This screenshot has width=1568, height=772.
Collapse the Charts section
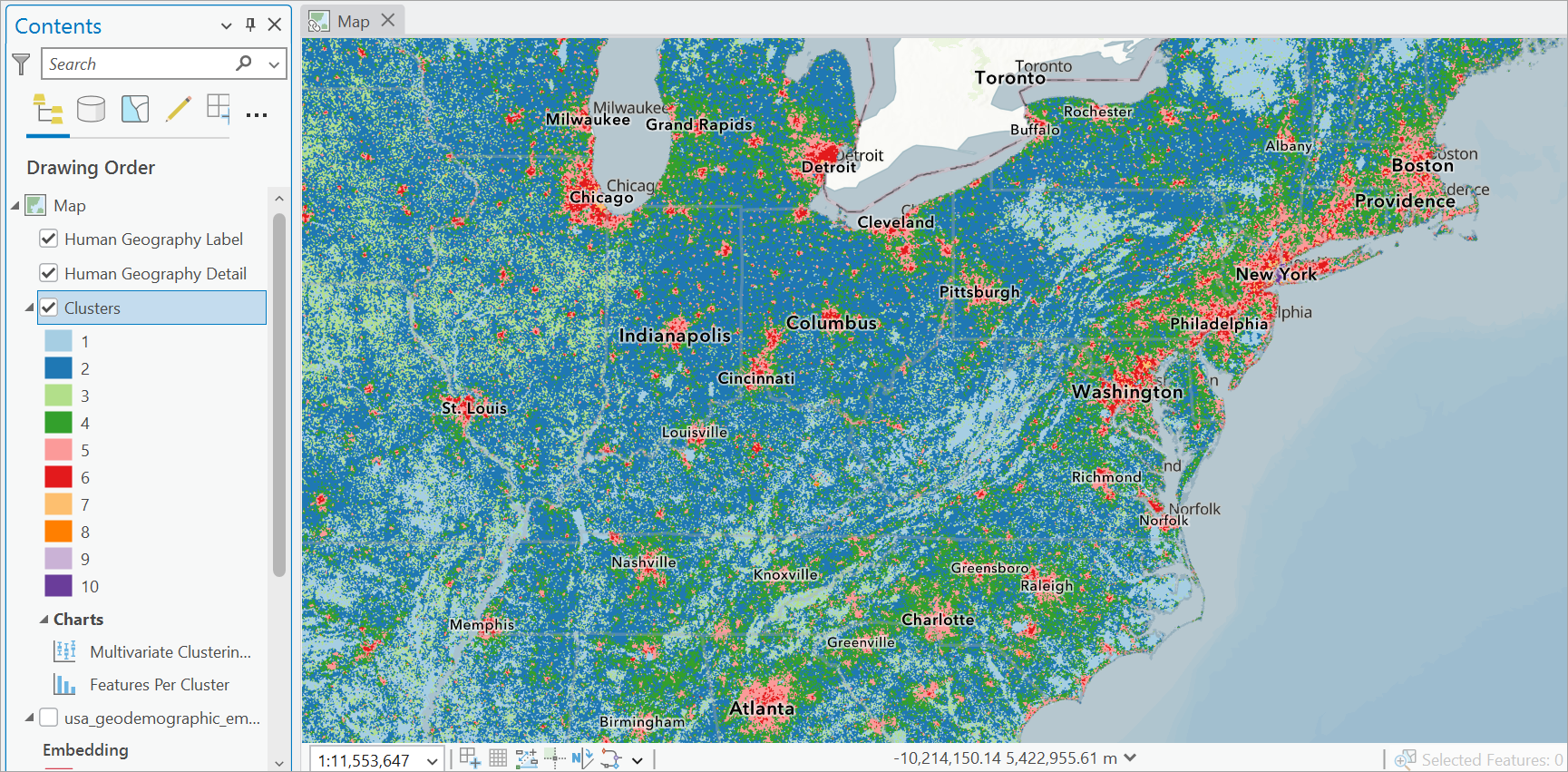click(x=44, y=620)
